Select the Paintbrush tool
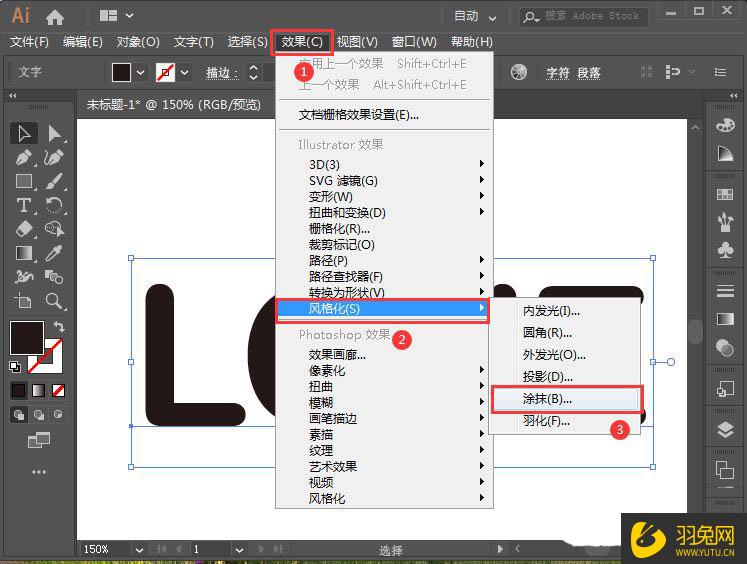 tap(54, 181)
